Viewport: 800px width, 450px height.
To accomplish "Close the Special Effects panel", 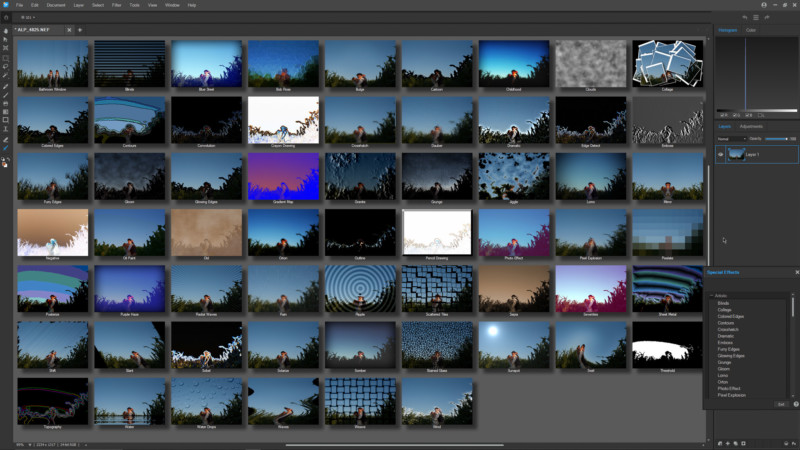I will pyautogui.click(x=797, y=272).
